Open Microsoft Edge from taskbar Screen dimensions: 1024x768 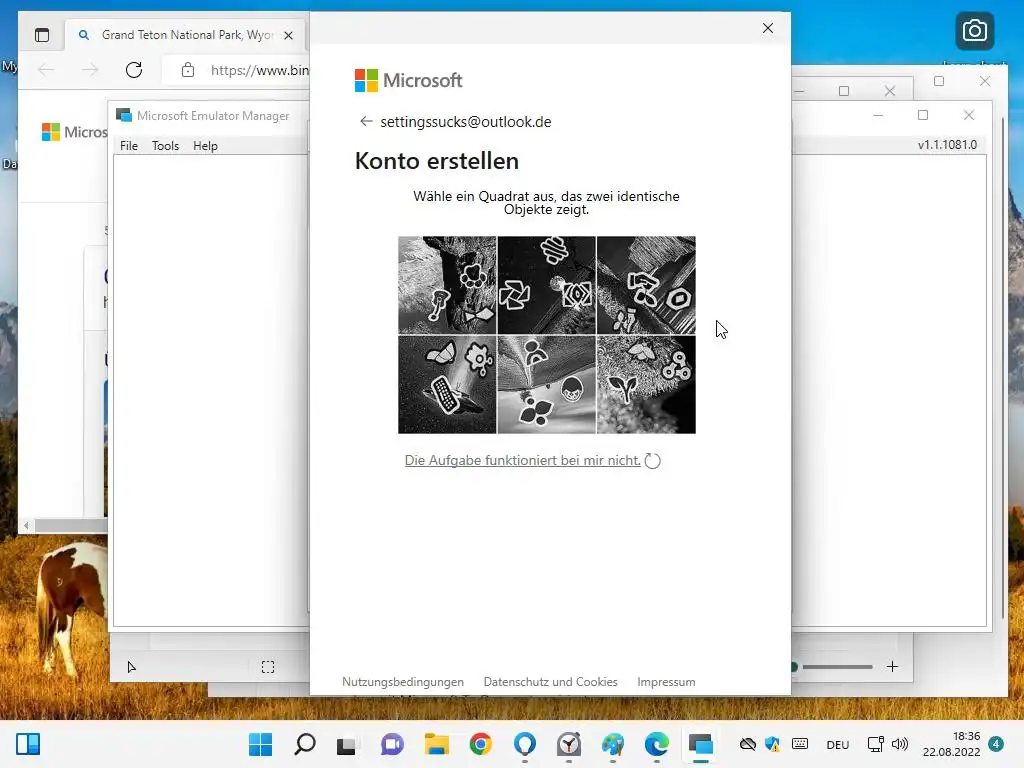tap(657, 744)
